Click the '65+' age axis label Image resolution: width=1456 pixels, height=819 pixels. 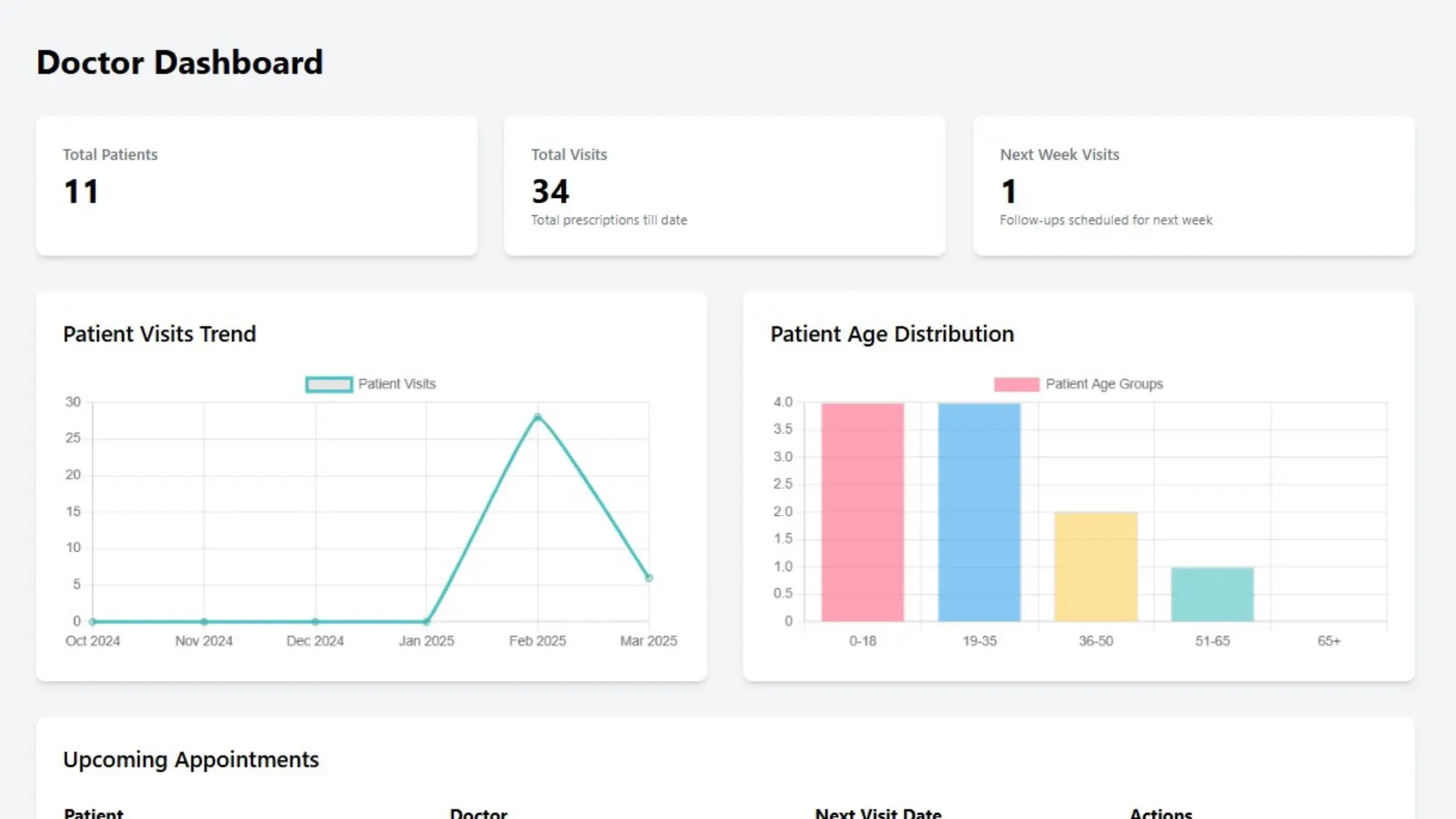(1329, 641)
